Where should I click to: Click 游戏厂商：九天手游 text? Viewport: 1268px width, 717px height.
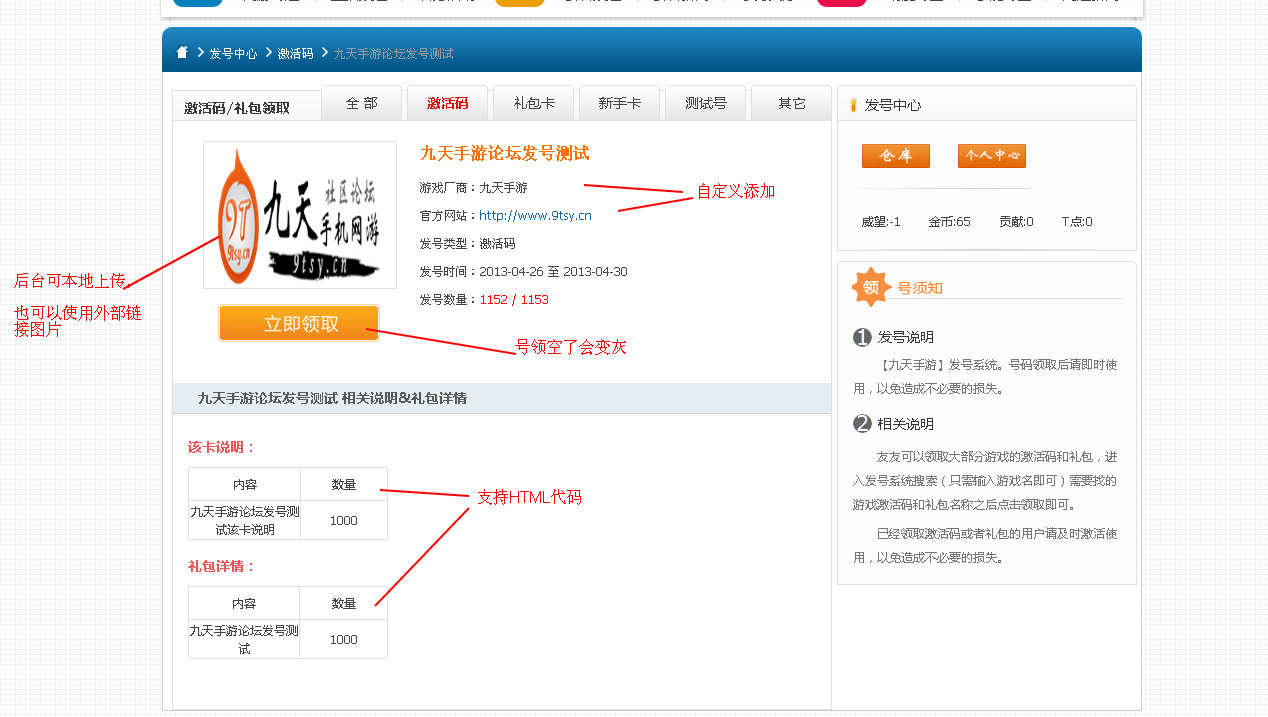(x=474, y=188)
